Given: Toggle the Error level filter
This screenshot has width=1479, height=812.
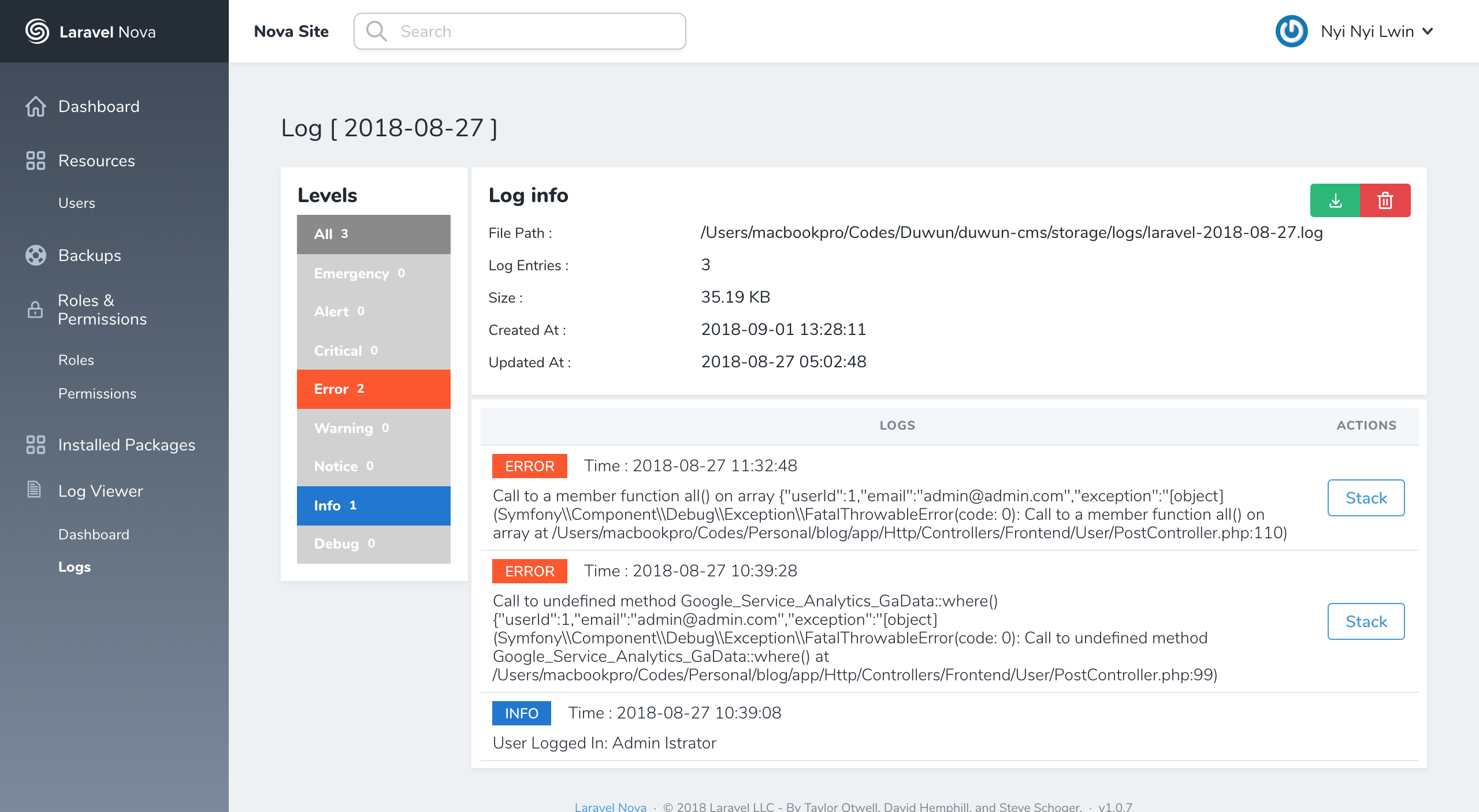Looking at the screenshot, I should coord(373,389).
